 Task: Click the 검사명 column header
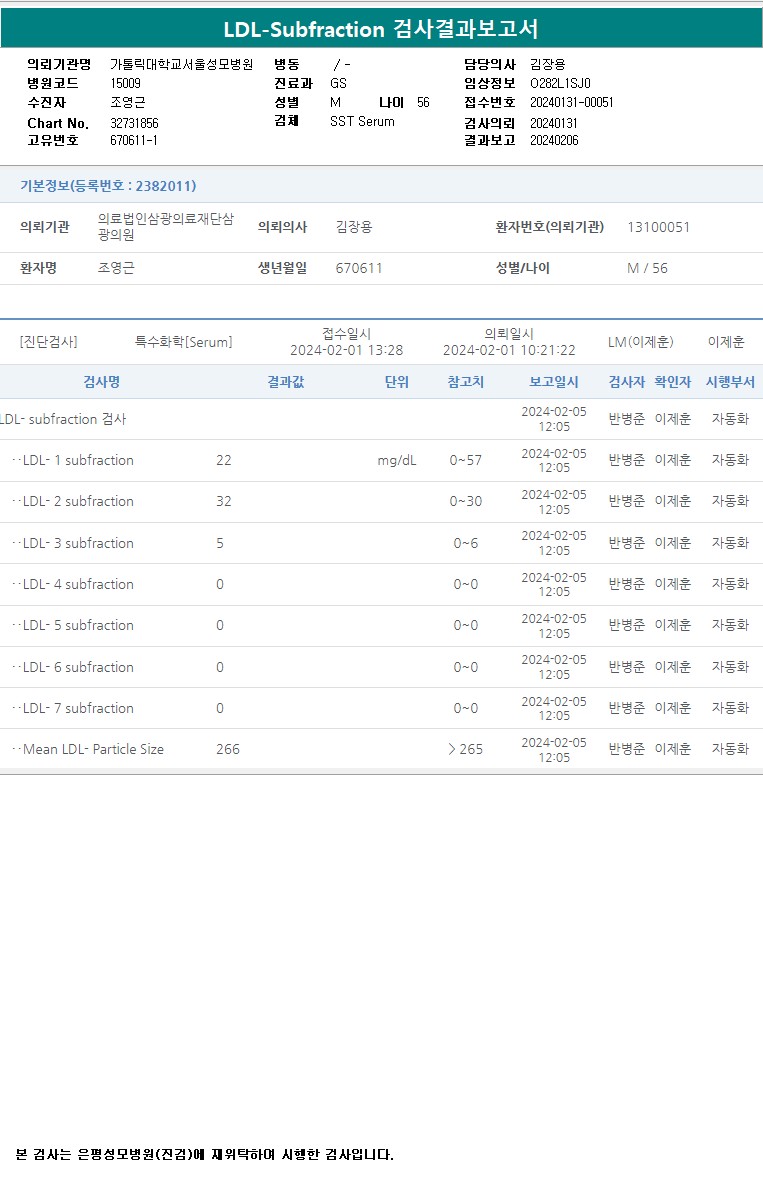[101, 382]
